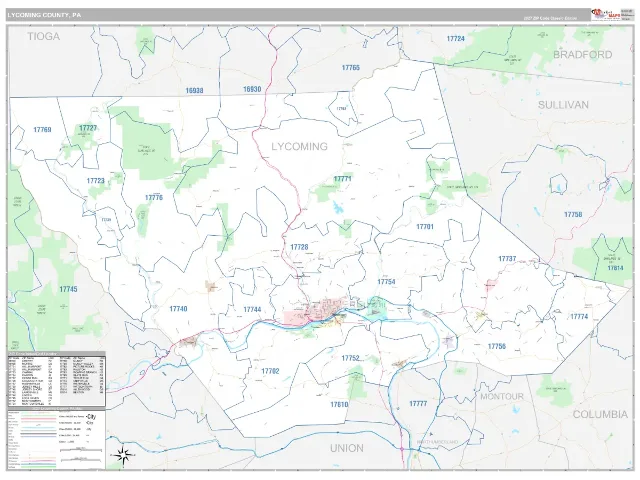
Task: Click the LYCOMING county name label
Action: pyautogui.click(x=300, y=147)
